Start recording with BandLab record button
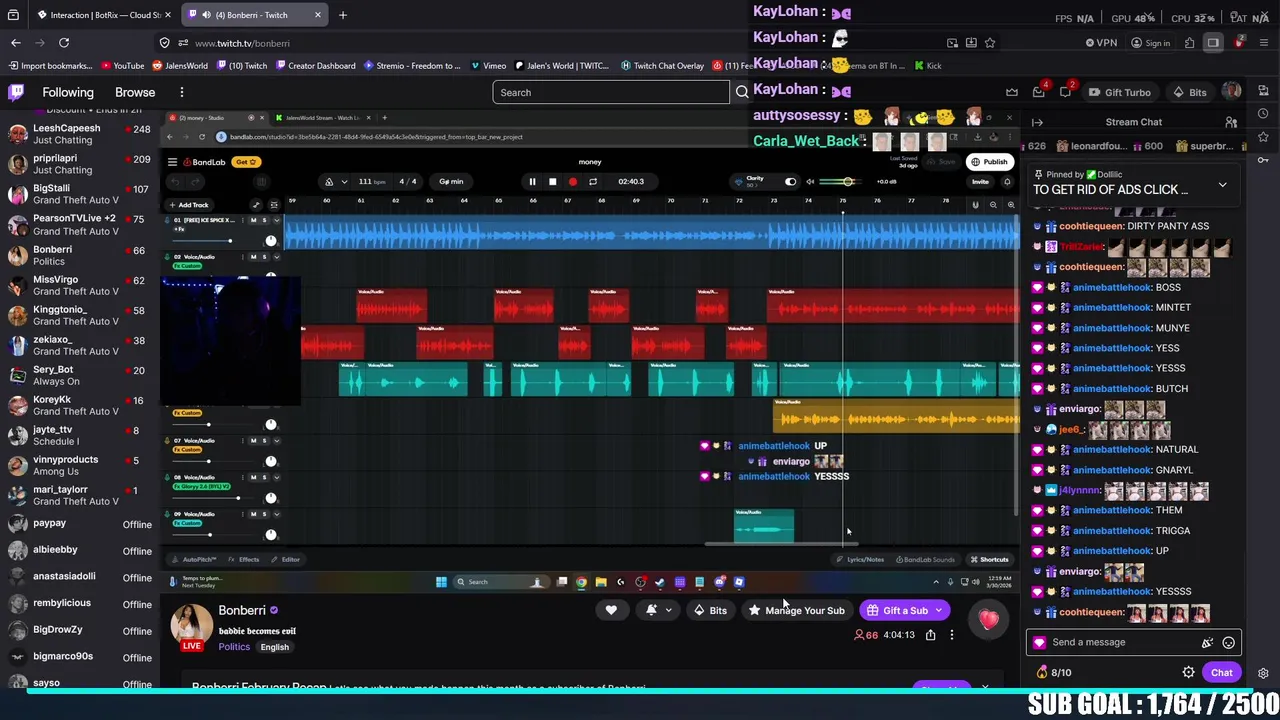The width and height of the screenshot is (1280, 720). click(x=572, y=181)
